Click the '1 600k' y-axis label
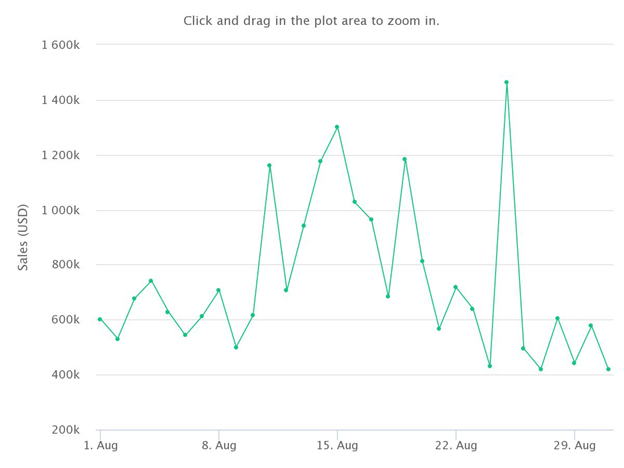 click(60, 45)
